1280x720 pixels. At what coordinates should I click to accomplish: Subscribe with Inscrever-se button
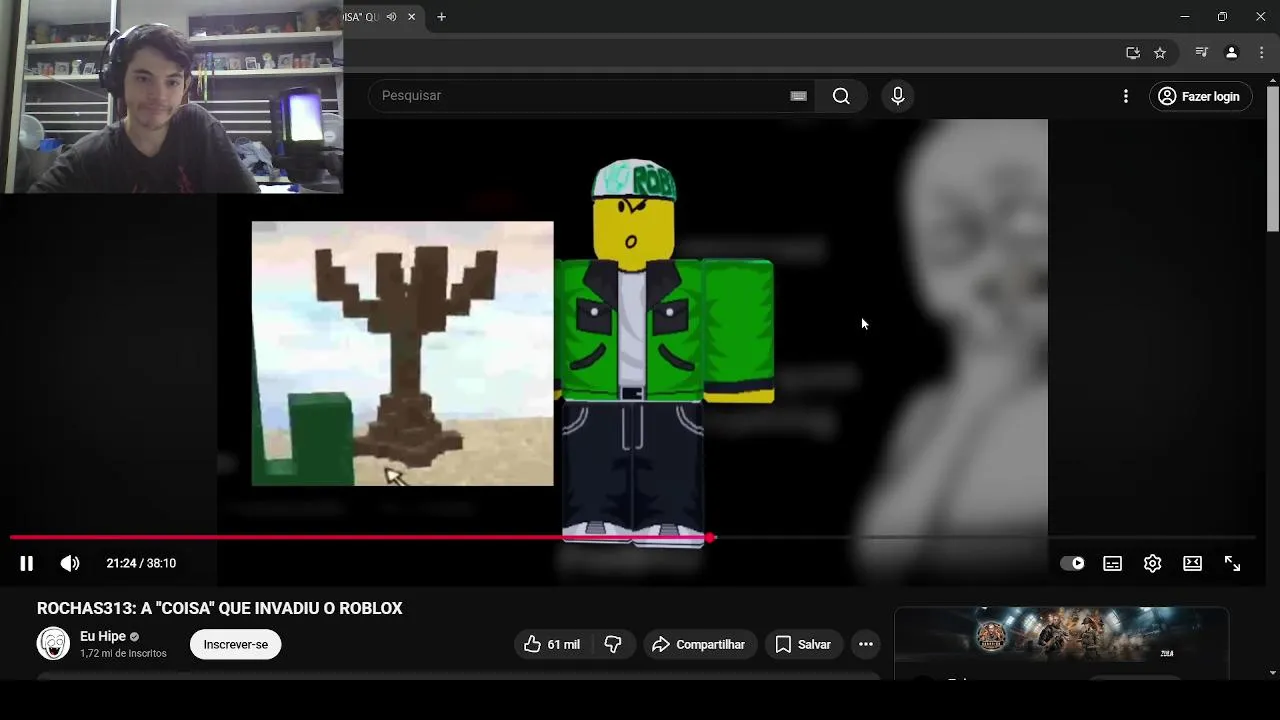[x=236, y=645]
